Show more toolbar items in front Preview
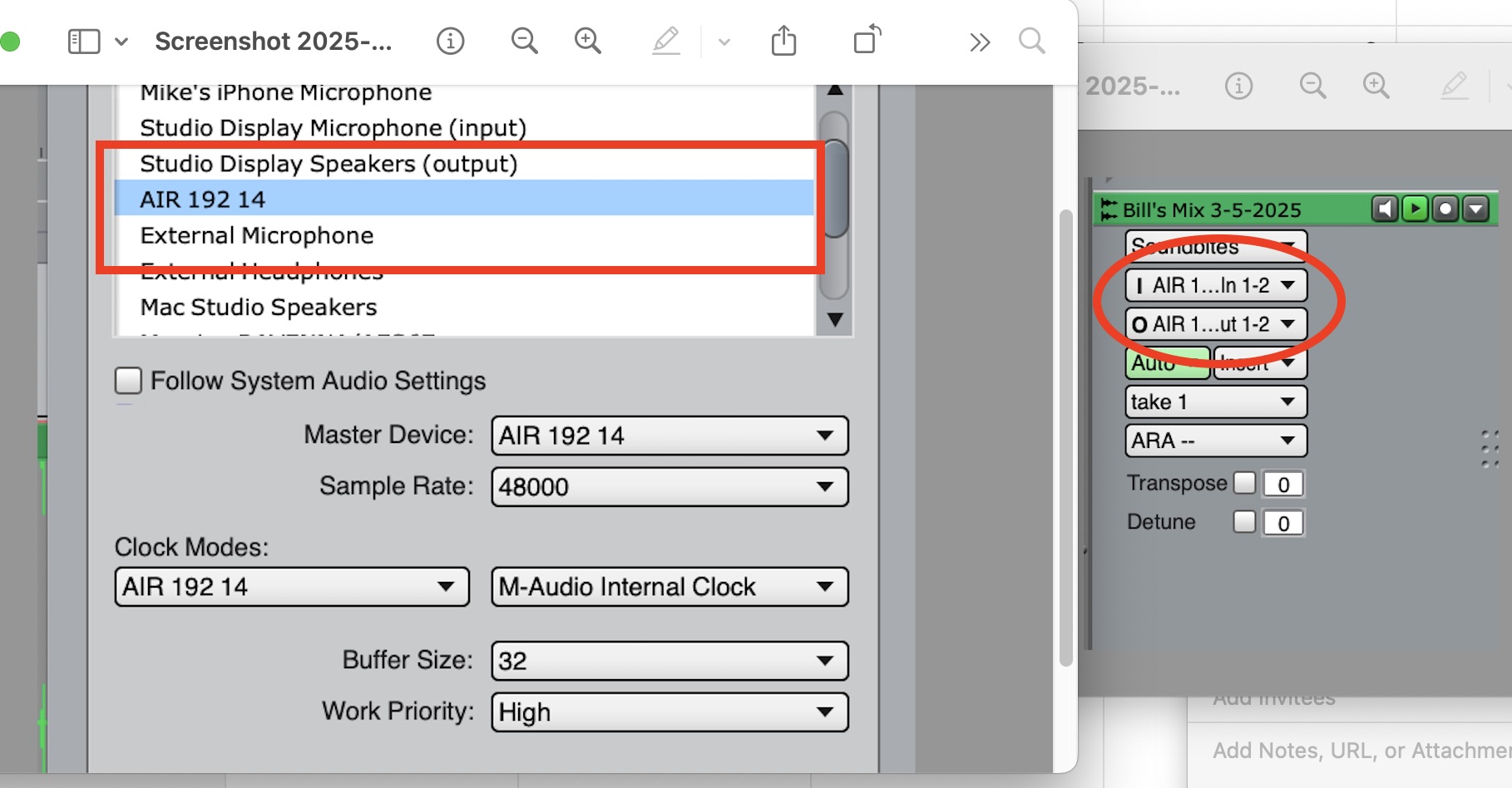 click(x=980, y=42)
